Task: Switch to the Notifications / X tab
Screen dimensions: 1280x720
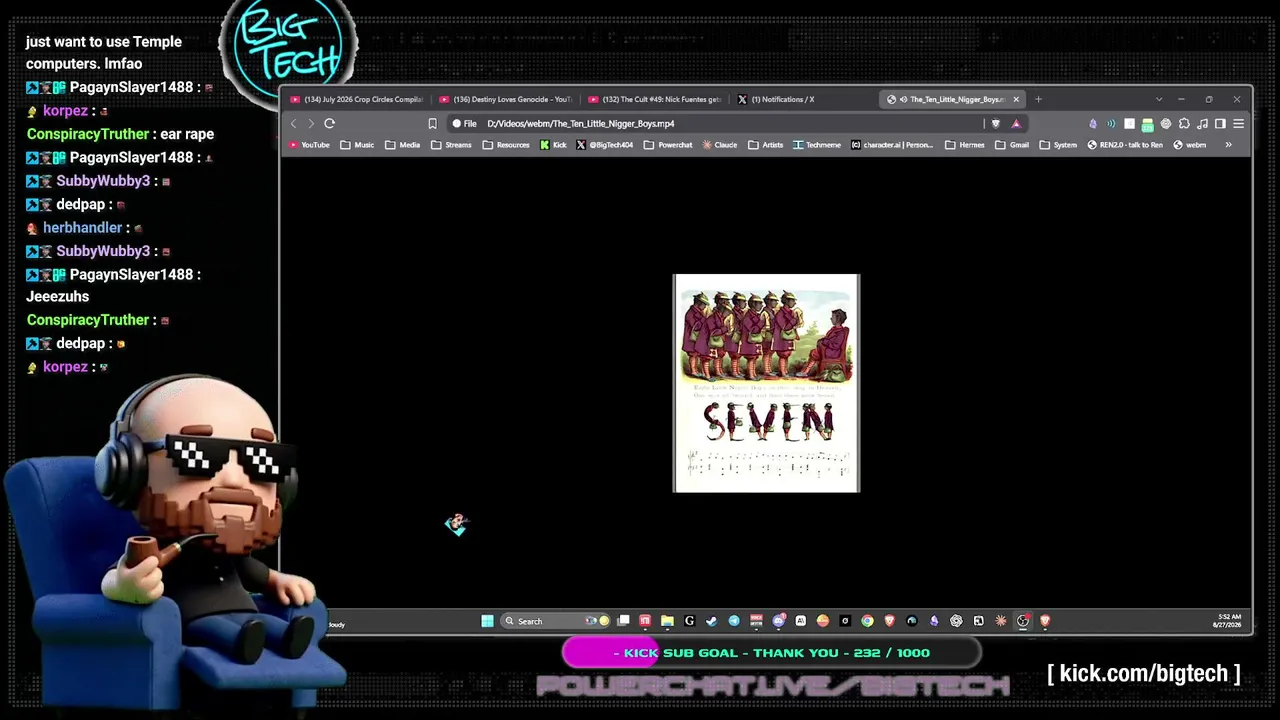Action: 805,99
